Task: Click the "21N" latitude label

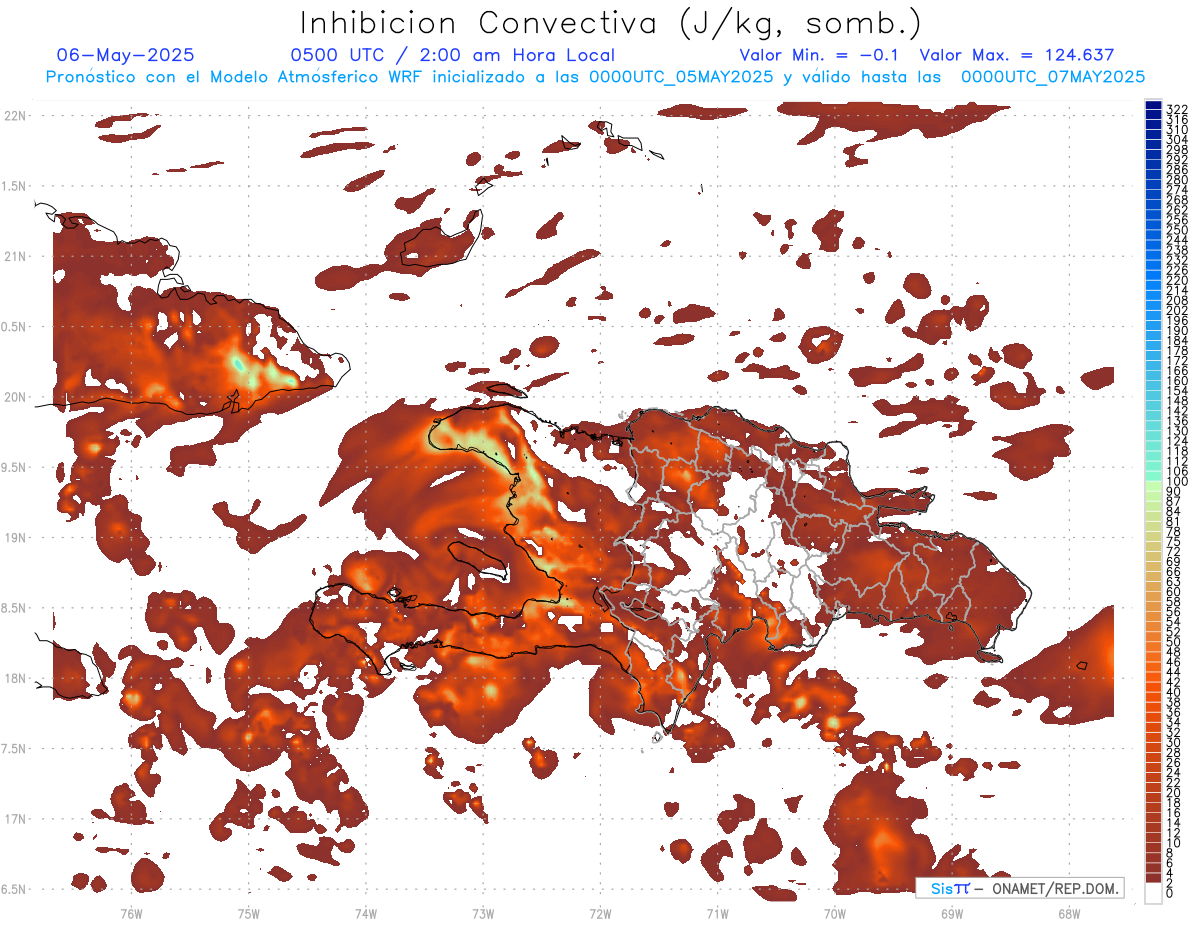Action: (x=14, y=257)
